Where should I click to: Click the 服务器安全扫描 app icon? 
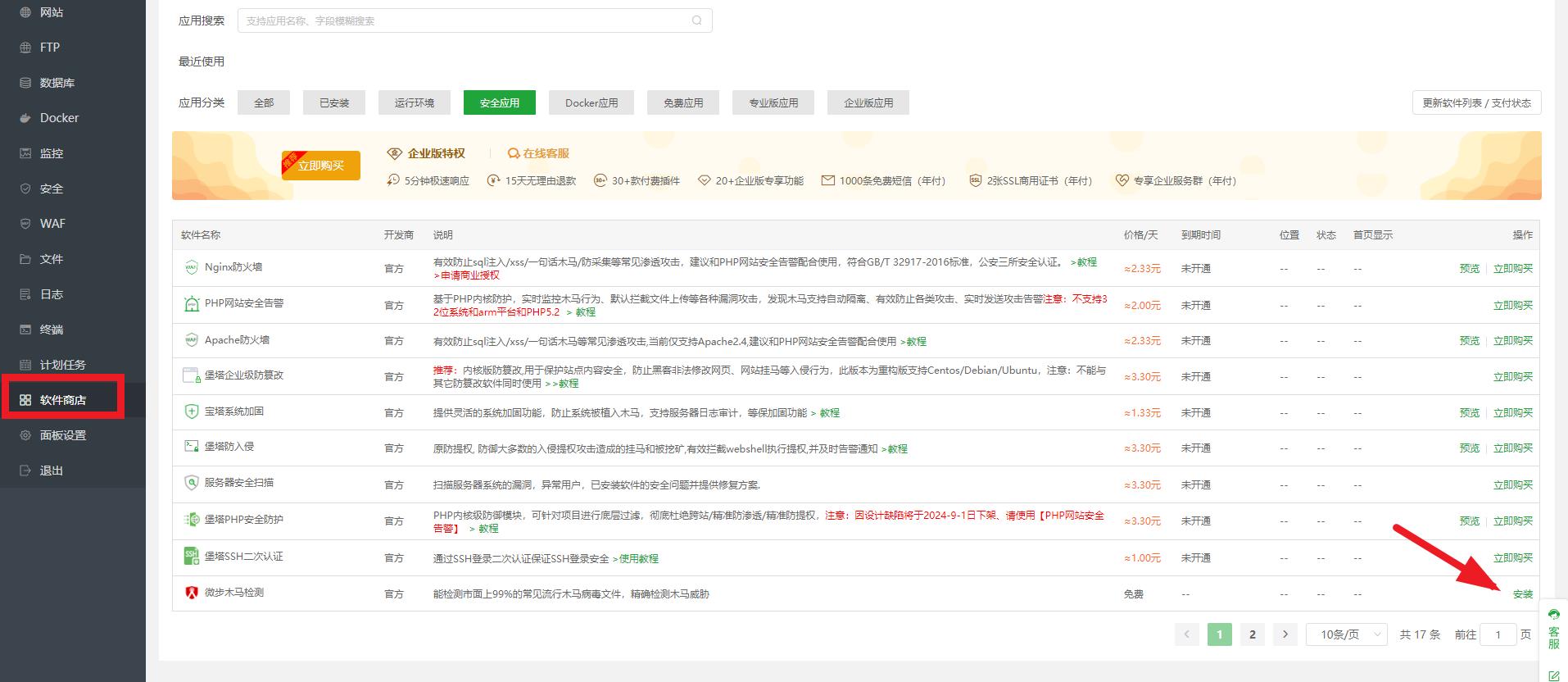[191, 483]
